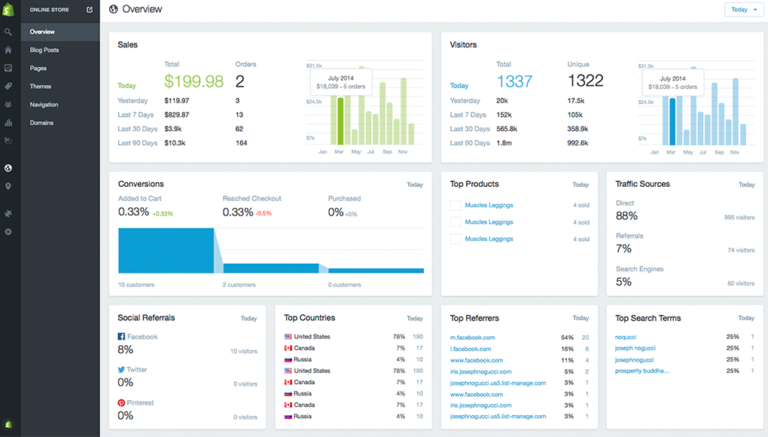Click the Shopify logo in the sidebar
The image size is (768, 437).
(x=8, y=10)
